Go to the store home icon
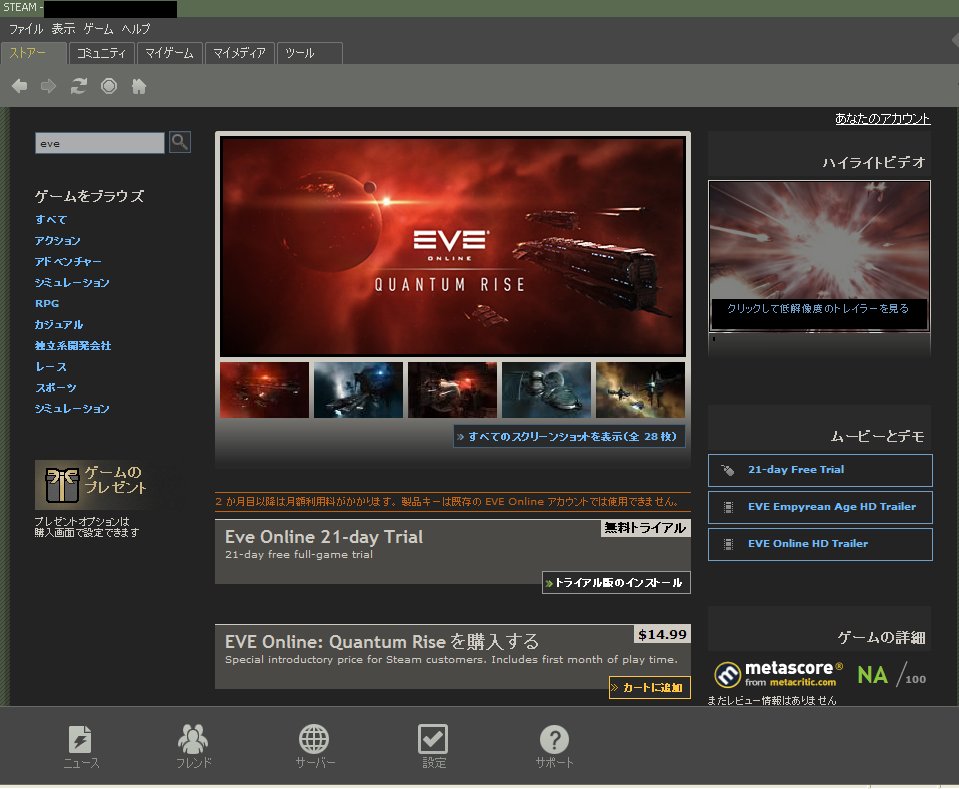 click(139, 87)
